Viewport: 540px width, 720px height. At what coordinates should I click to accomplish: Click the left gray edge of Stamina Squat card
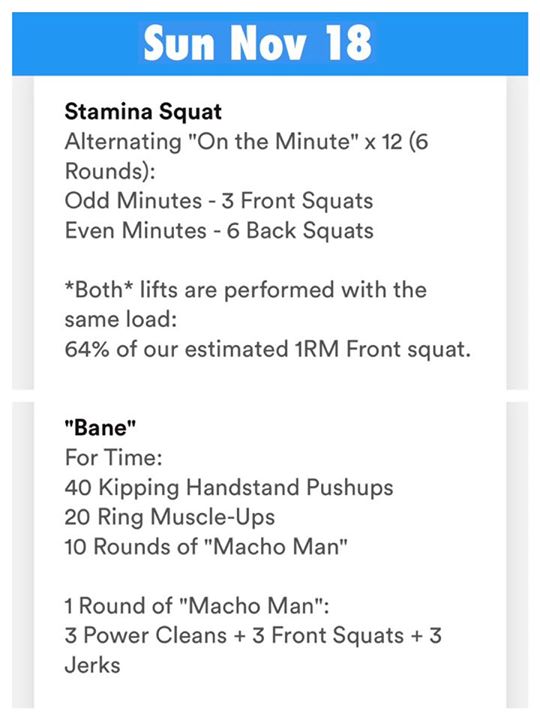pos(23,233)
